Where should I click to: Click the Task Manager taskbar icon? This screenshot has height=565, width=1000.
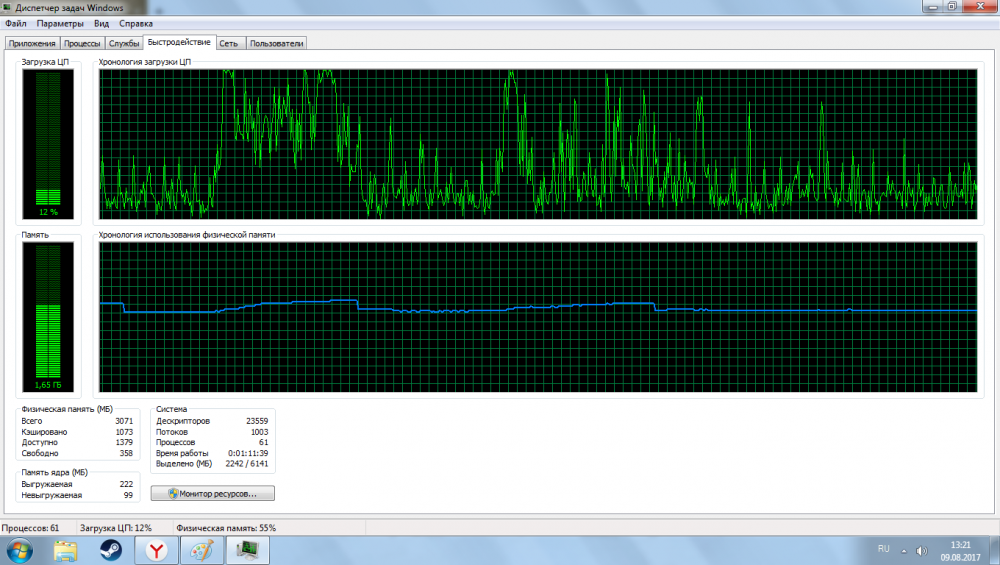pos(246,550)
